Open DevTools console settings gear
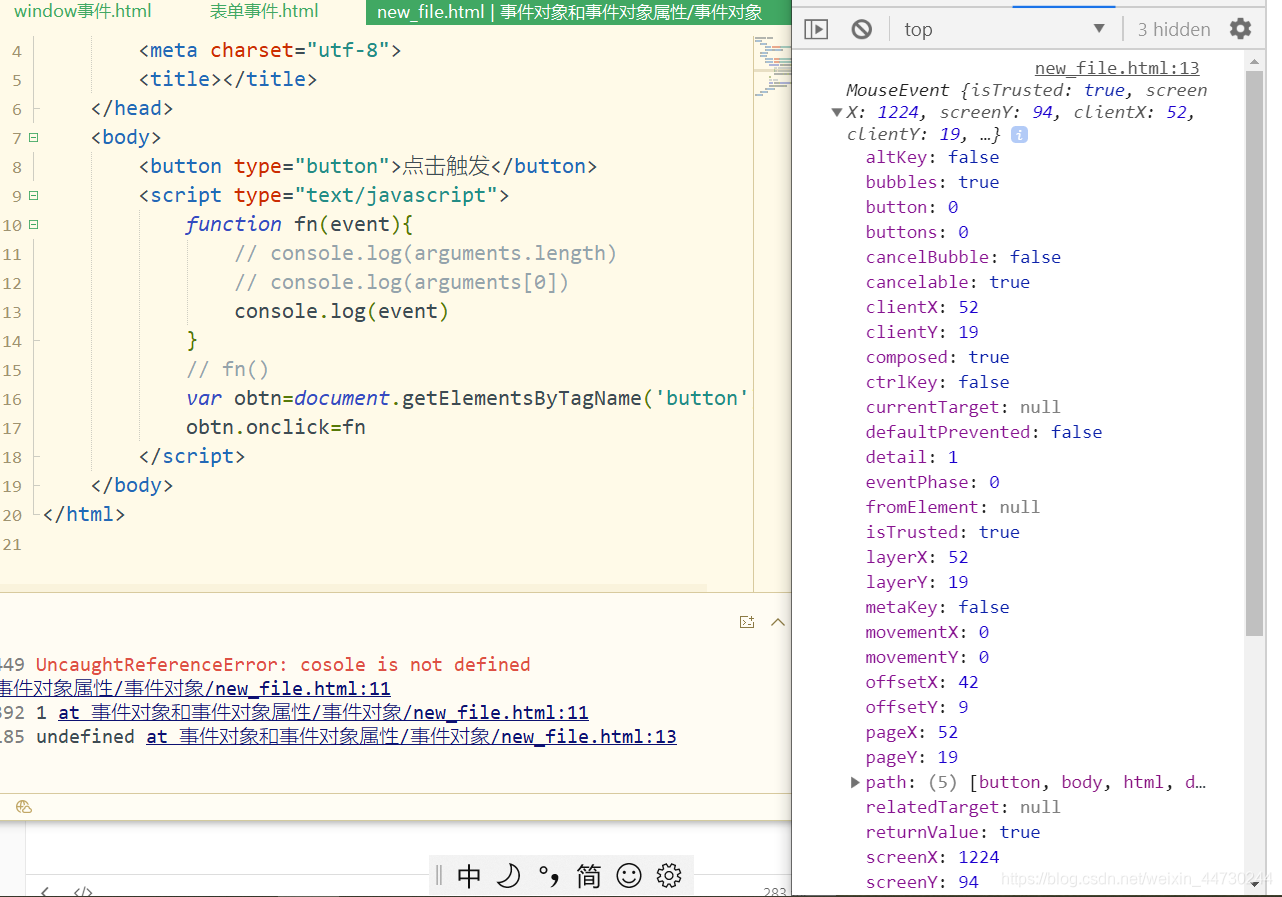The height and width of the screenshot is (897, 1282). pos(1240,29)
